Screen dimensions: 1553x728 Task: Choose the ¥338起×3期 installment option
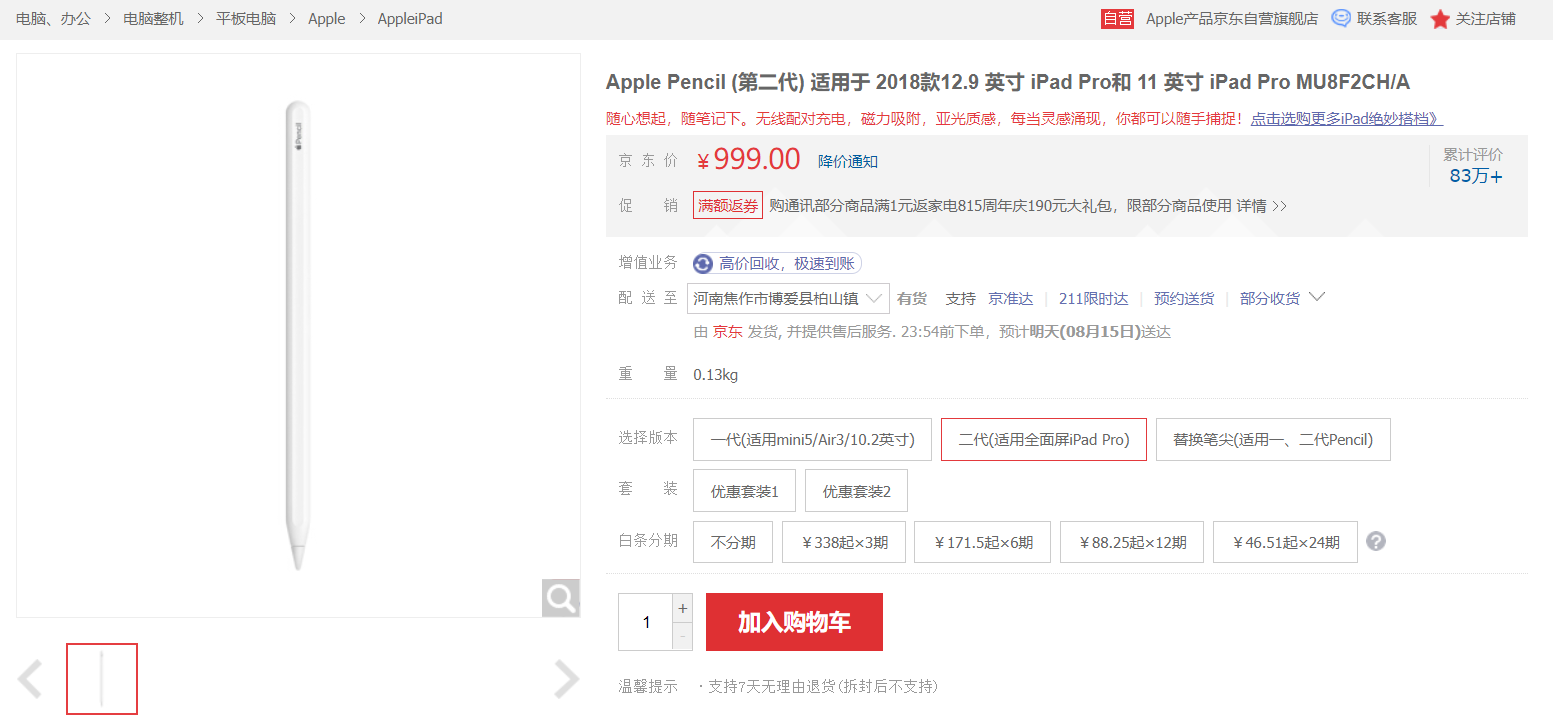[x=845, y=543]
